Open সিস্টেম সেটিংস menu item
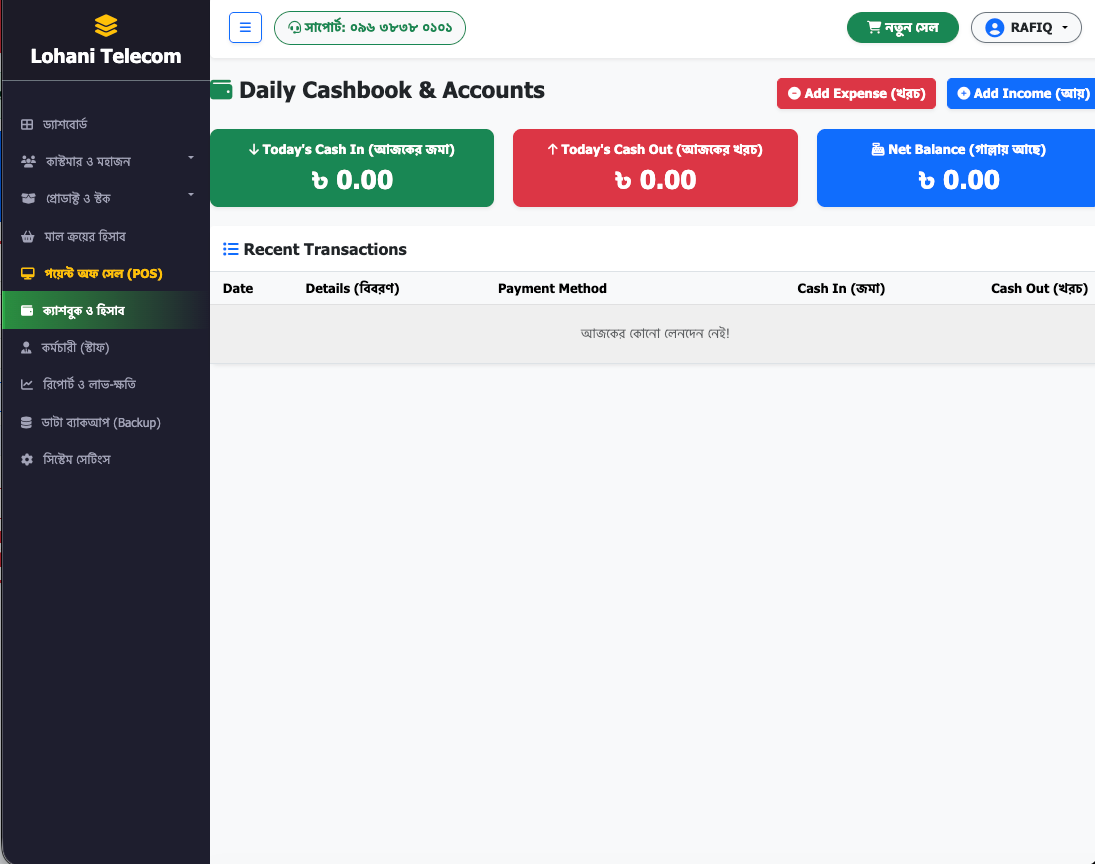The image size is (1095, 864). click(x=105, y=459)
